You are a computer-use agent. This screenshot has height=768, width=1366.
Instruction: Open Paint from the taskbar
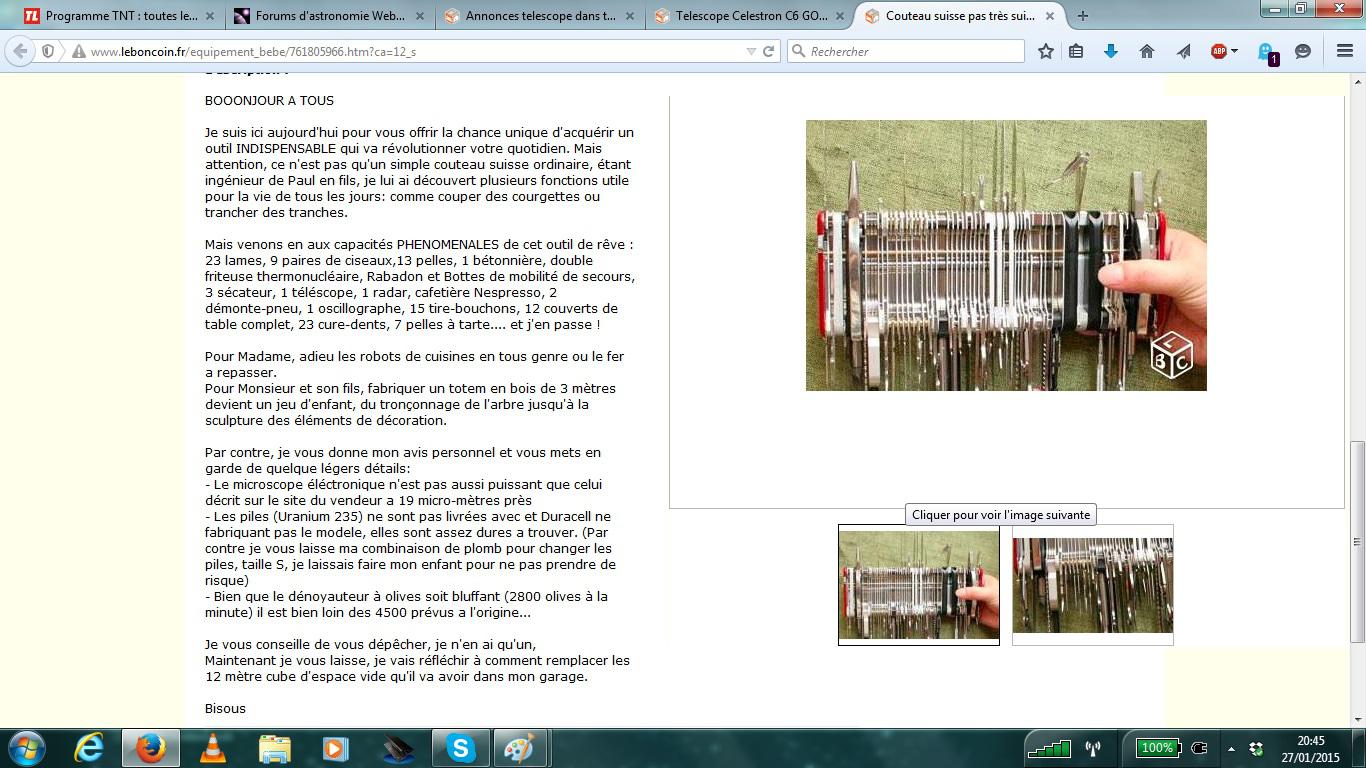click(520, 748)
